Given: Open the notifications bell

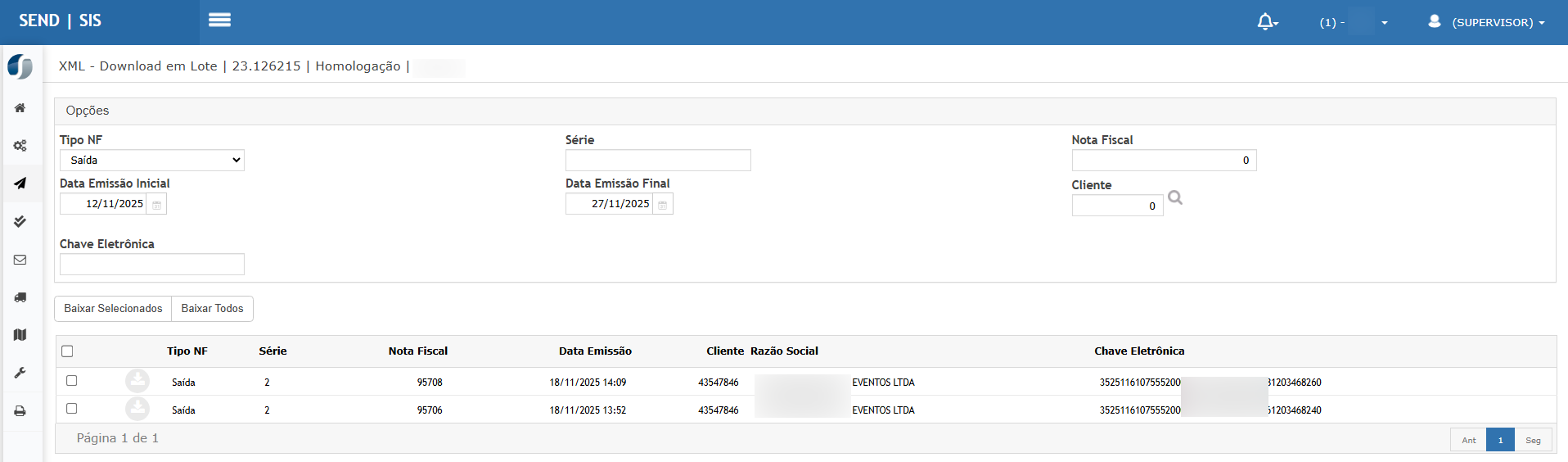Looking at the screenshot, I should pos(1266,22).
